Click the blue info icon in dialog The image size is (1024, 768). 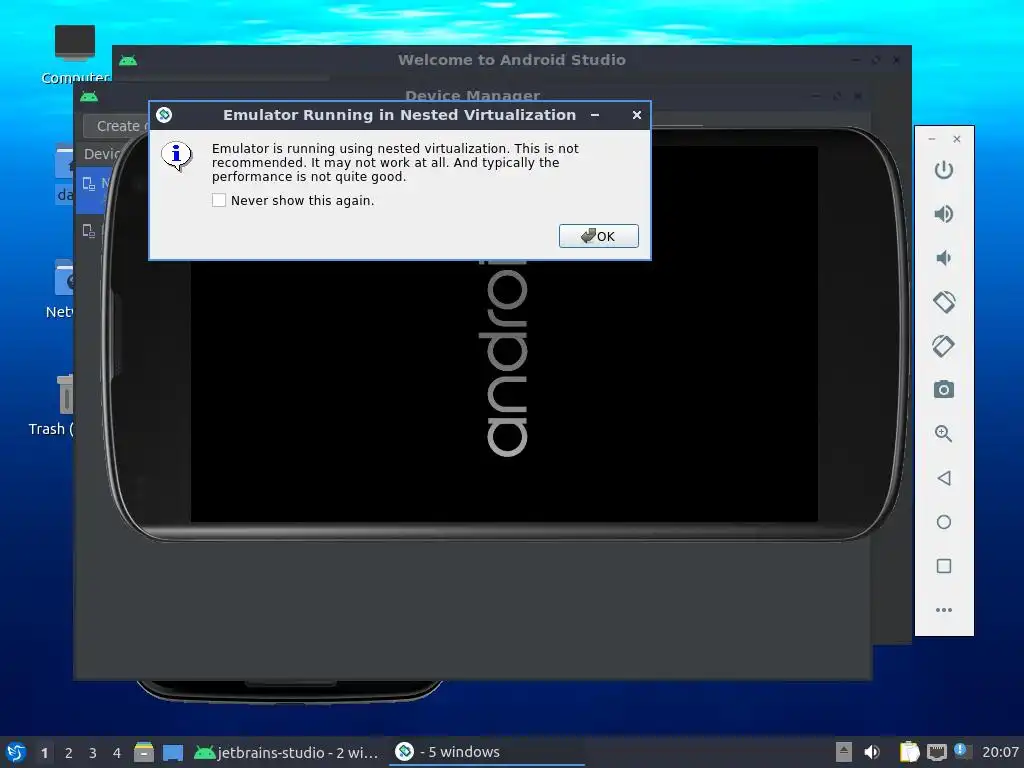tap(176, 155)
